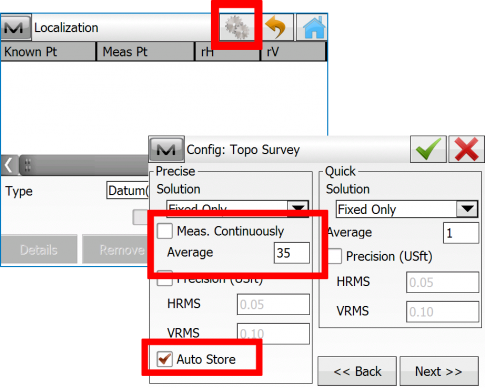Click the Quick HRMS 0.05 field
Viewport: 485px width, 388px height.
pos(442,282)
